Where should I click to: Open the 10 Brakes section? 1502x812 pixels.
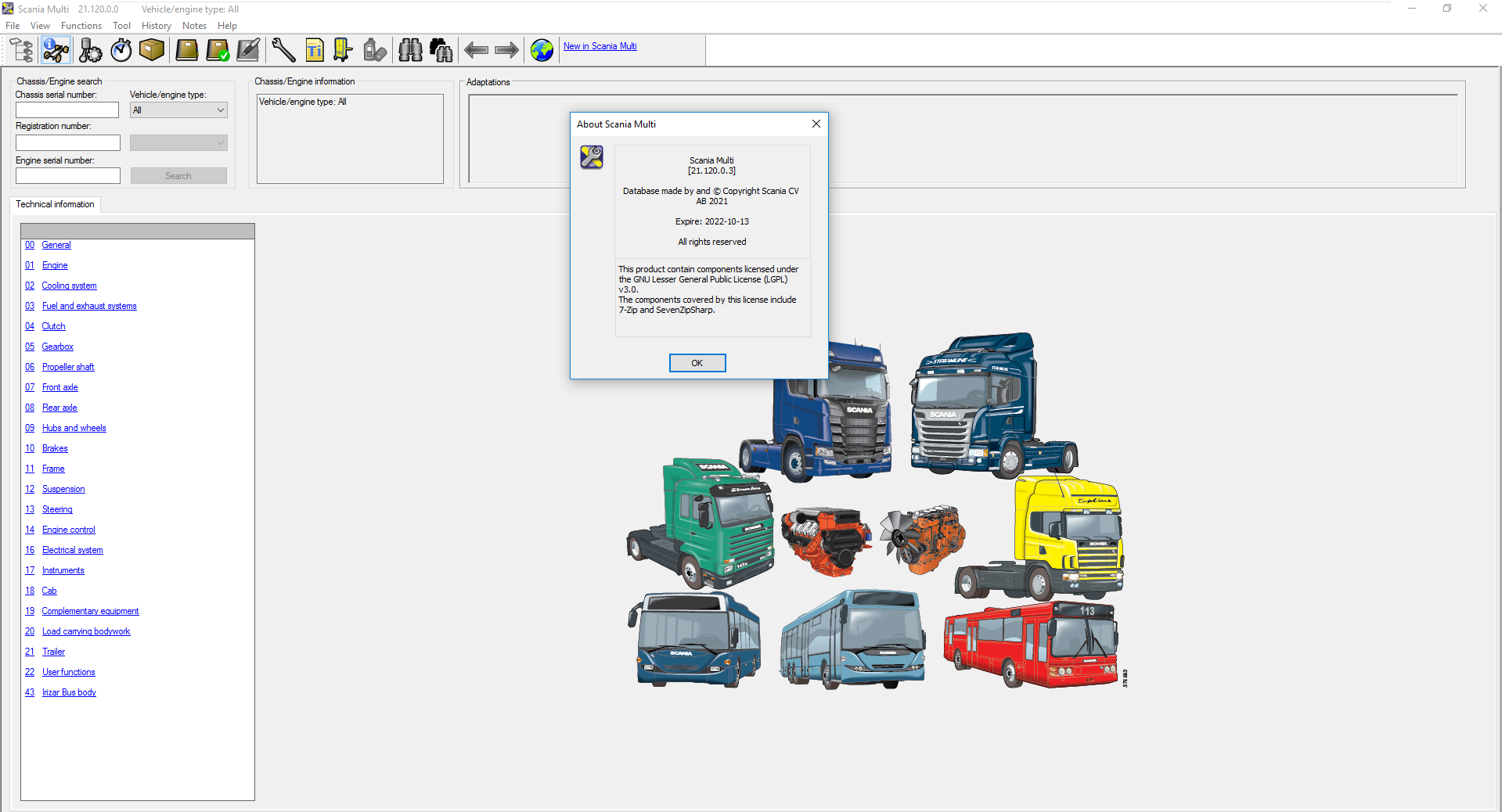54,448
